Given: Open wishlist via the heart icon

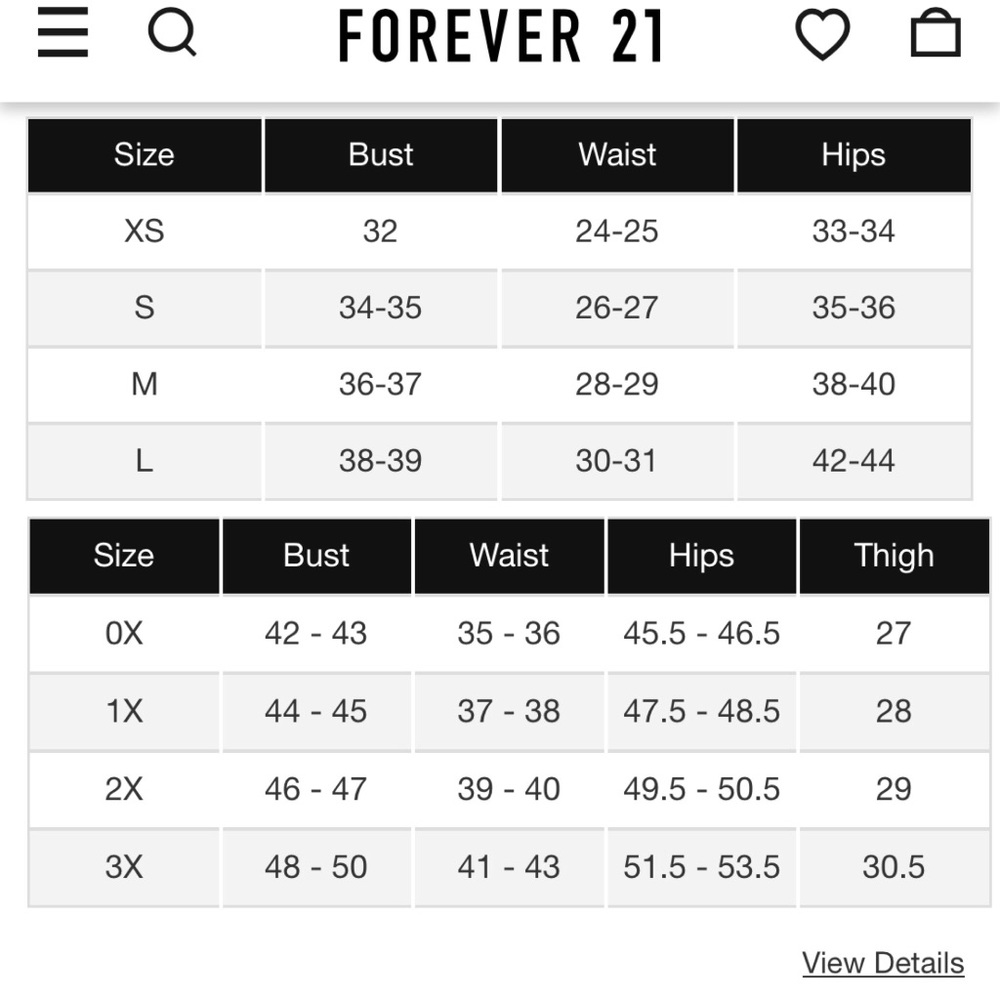Looking at the screenshot, I should [822, 36].
